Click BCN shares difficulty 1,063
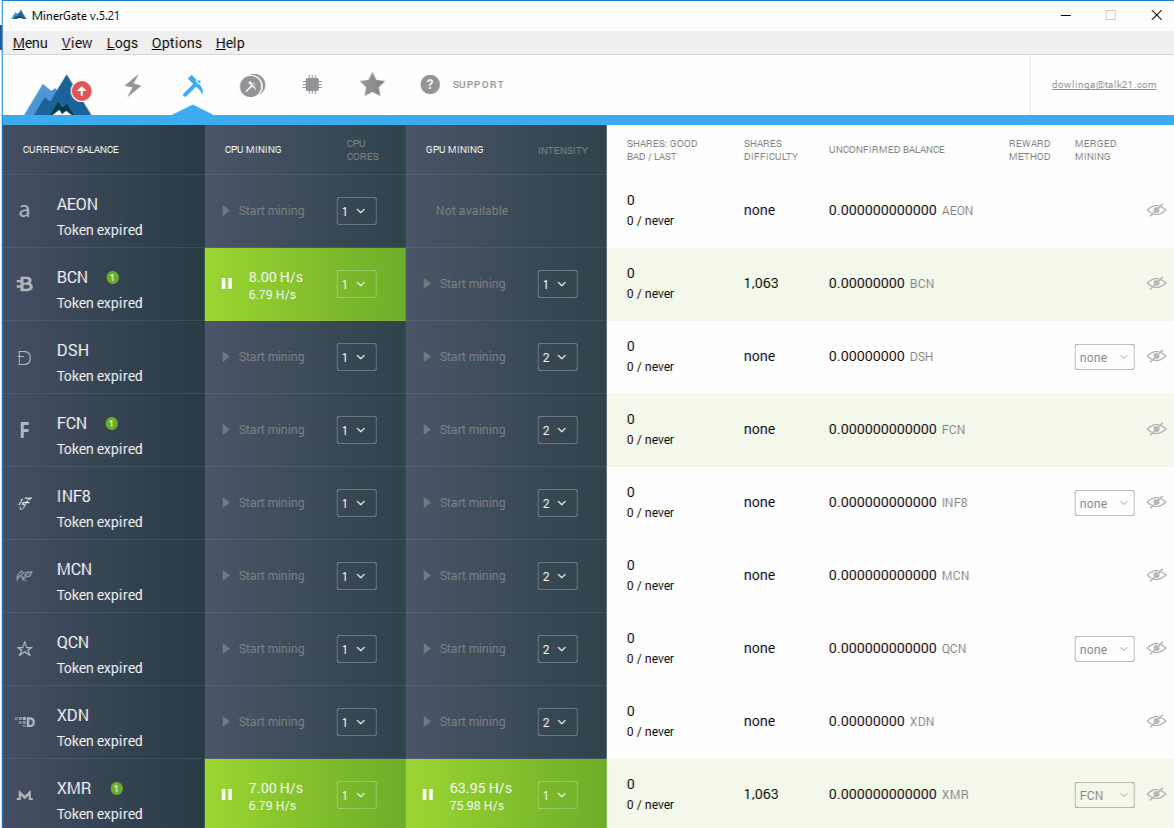Screen dimensions: 1174x828 click(x=761, y=283)
